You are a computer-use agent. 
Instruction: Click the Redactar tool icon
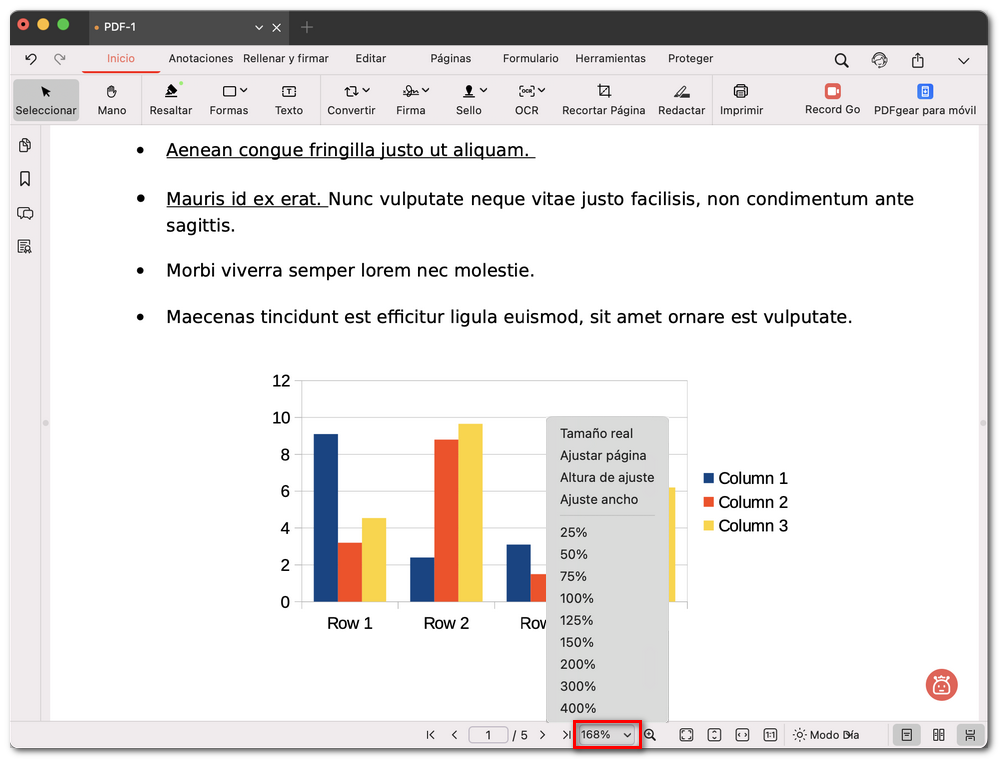tap(681, 99)
